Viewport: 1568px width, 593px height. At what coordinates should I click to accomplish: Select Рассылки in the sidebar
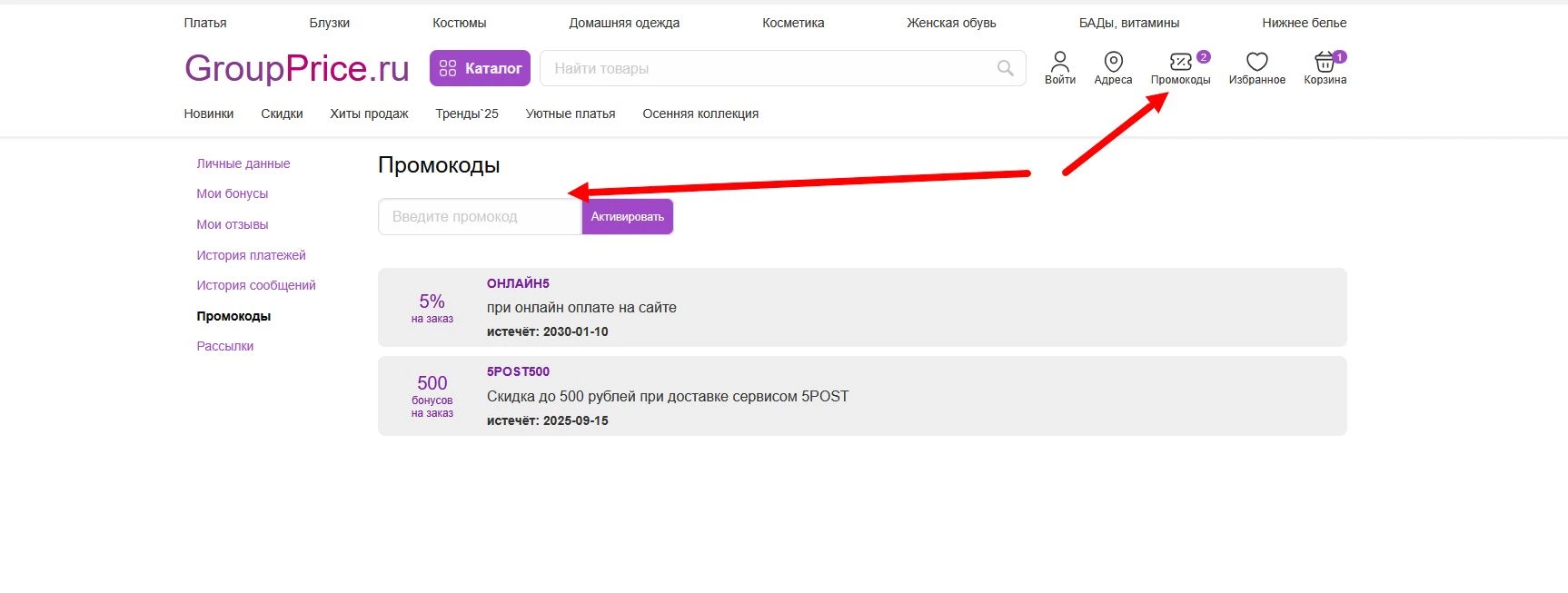pos(225,346)
